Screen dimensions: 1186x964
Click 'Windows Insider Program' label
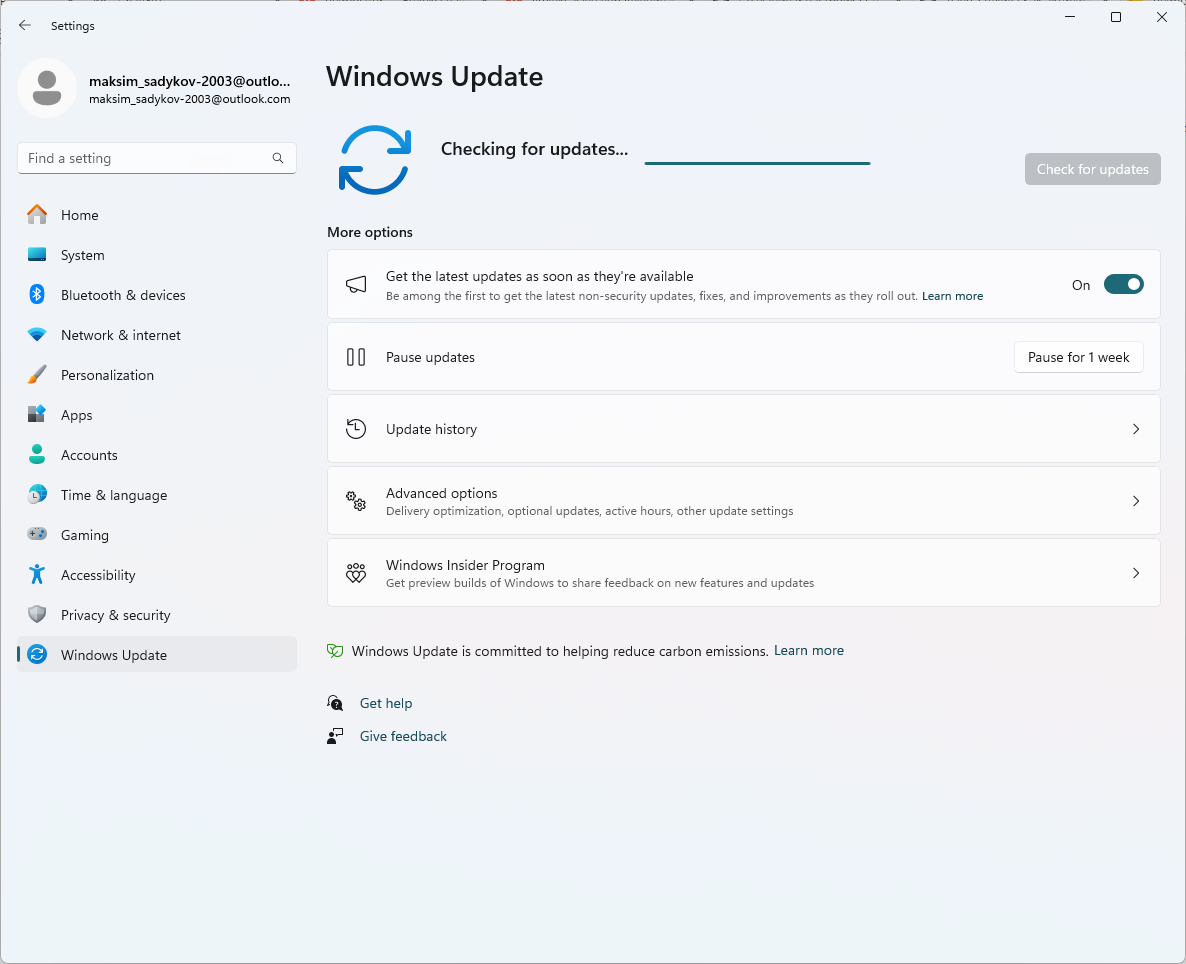465,565
